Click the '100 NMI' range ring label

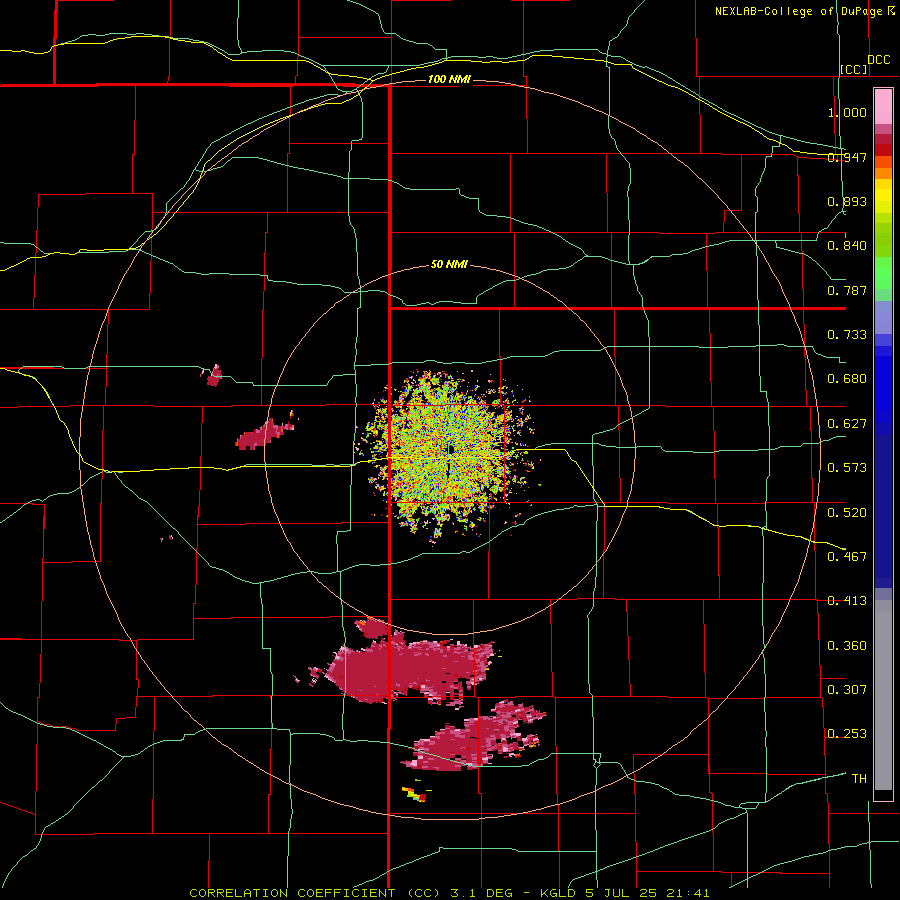(449, 79)
